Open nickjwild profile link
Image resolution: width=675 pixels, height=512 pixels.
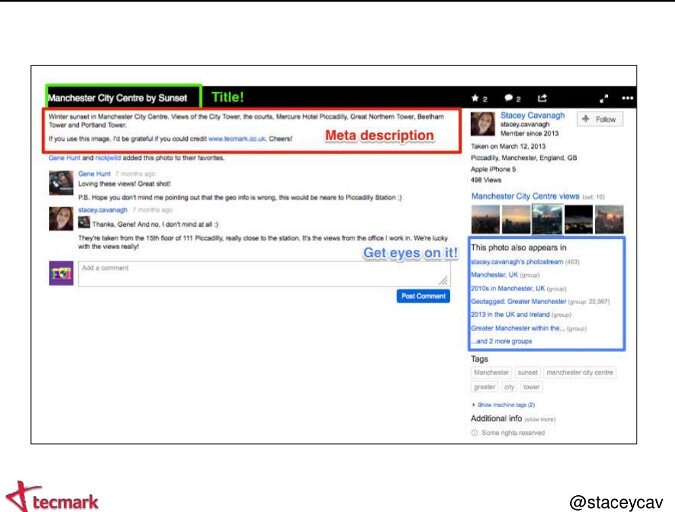(108, 158)
